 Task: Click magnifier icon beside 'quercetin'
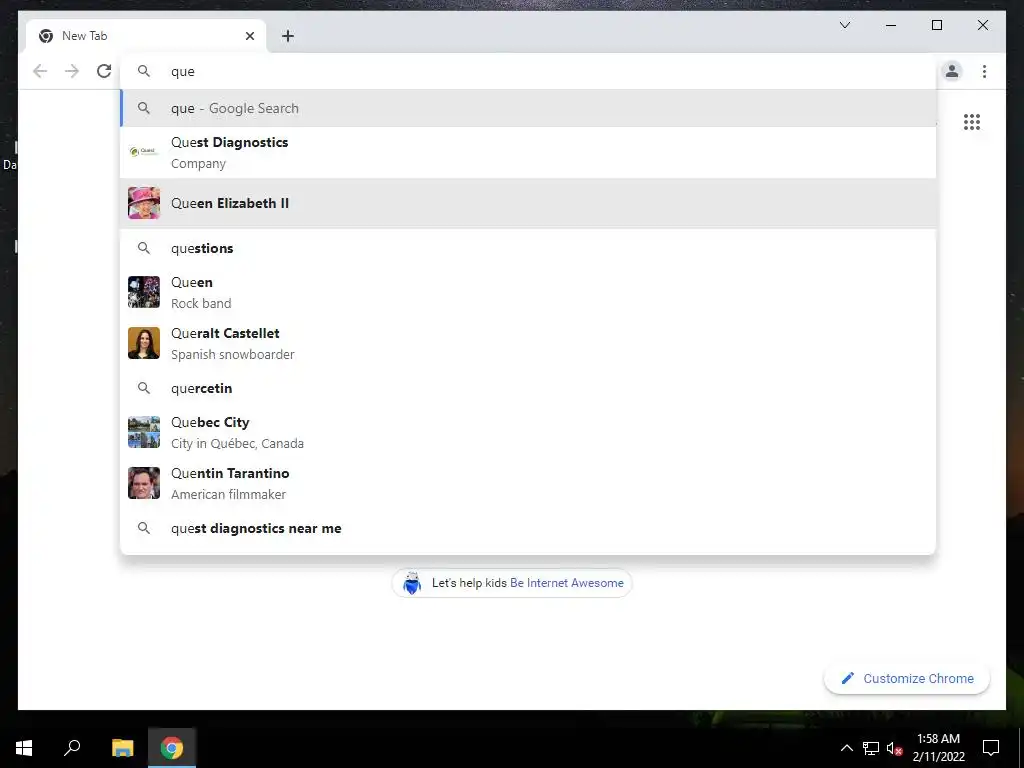coord(144,388)
